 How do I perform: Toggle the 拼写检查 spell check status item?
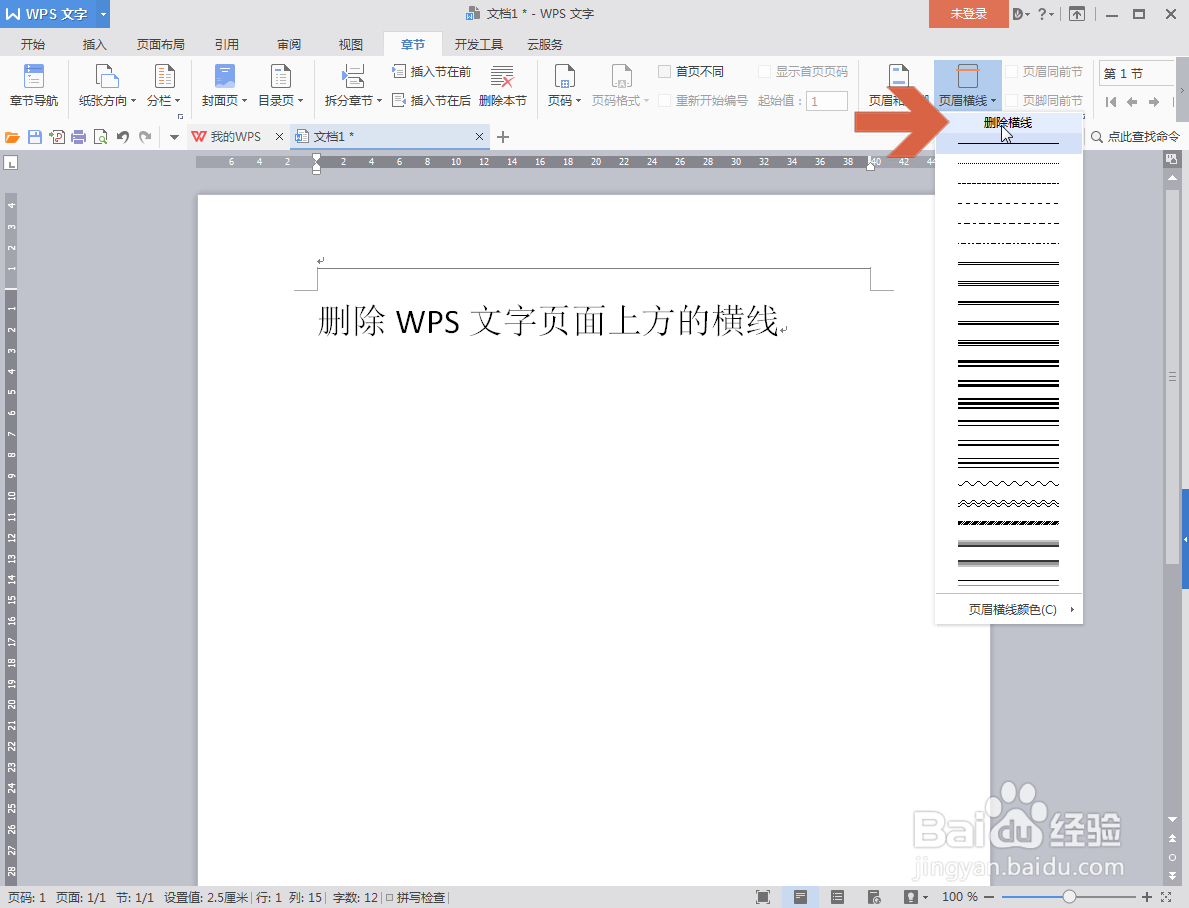point(416,897)
